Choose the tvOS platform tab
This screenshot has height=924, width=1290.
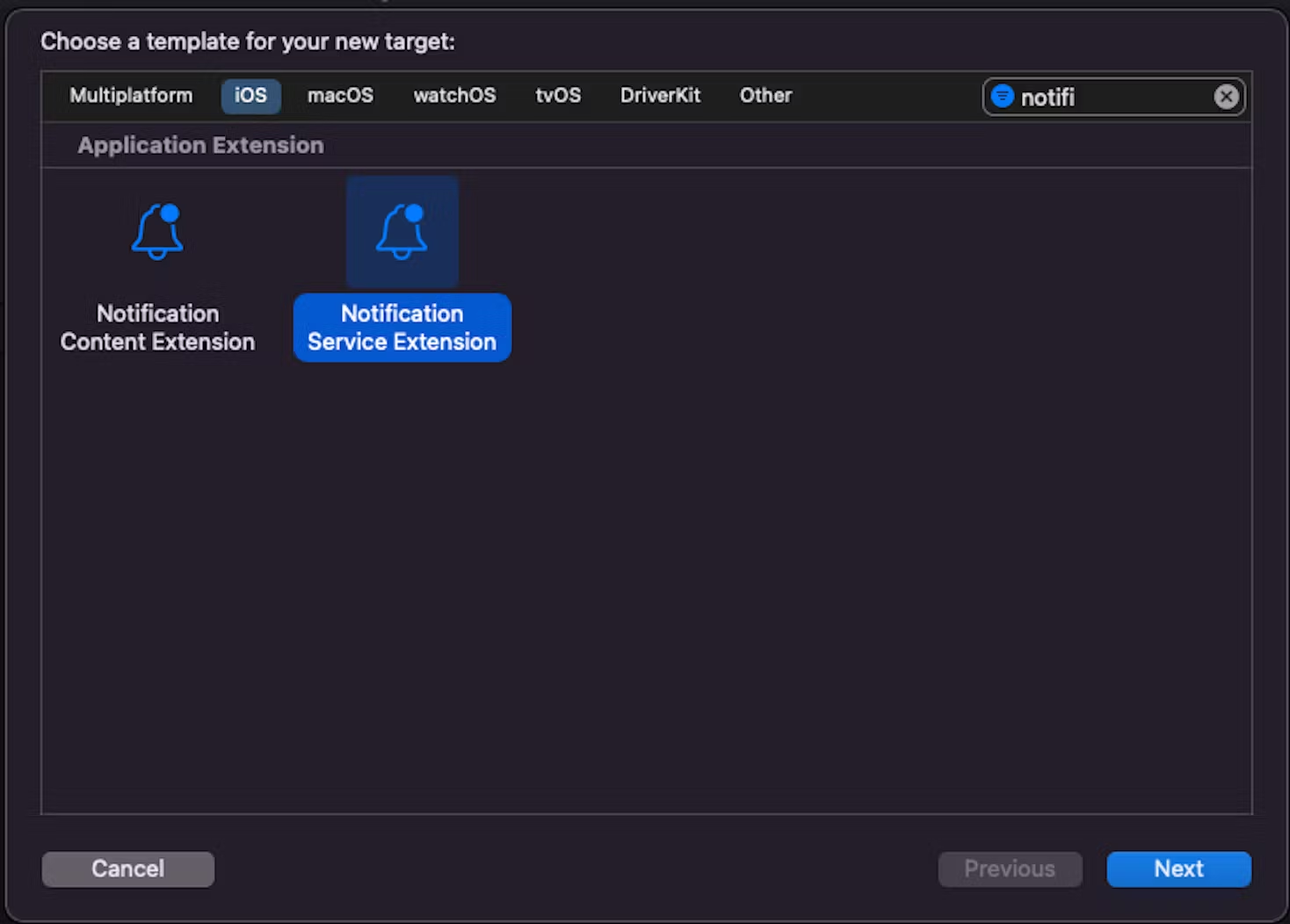(x=558, y=96)
